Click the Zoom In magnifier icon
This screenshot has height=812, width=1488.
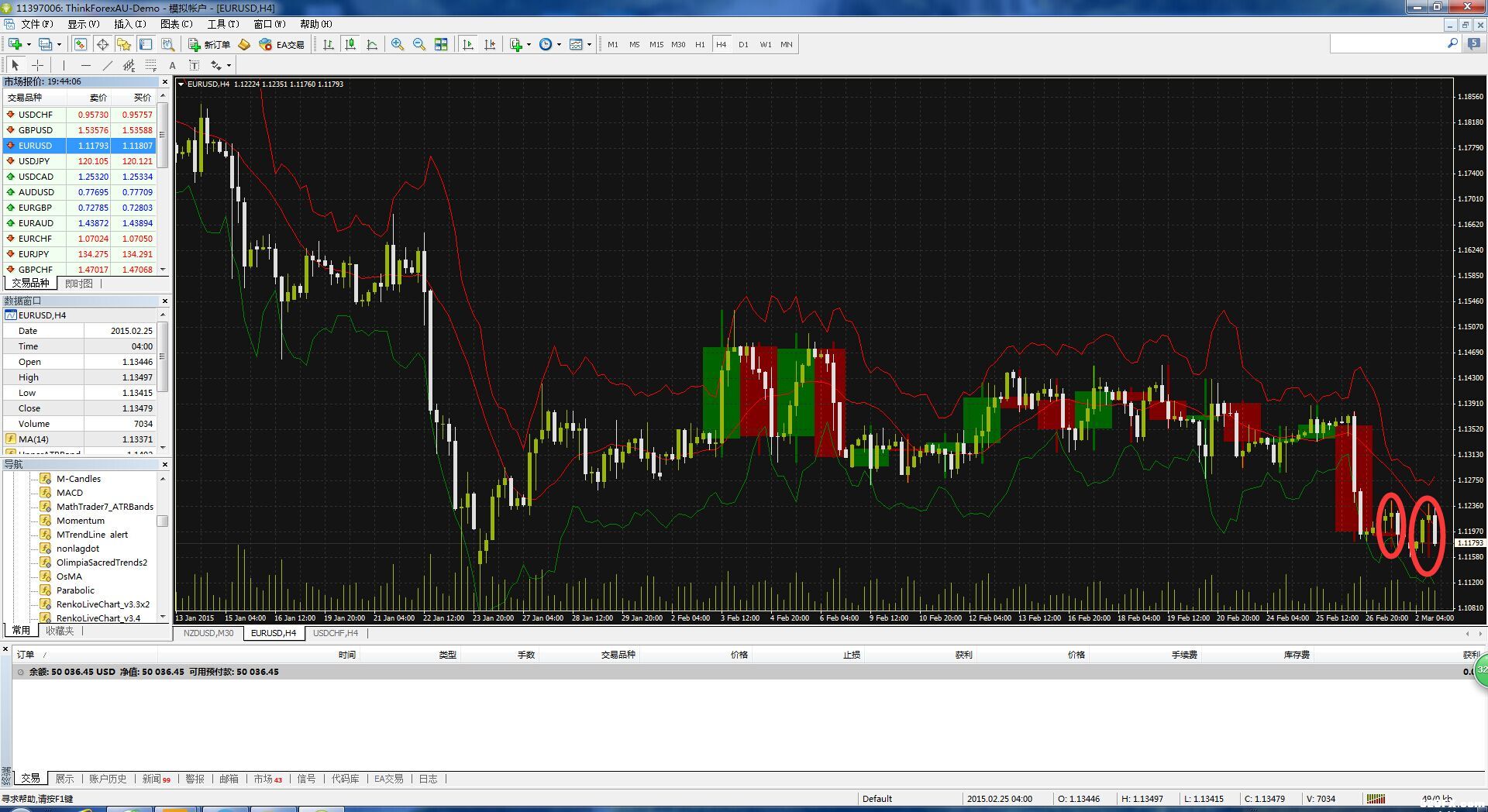(x=398, y=44)
